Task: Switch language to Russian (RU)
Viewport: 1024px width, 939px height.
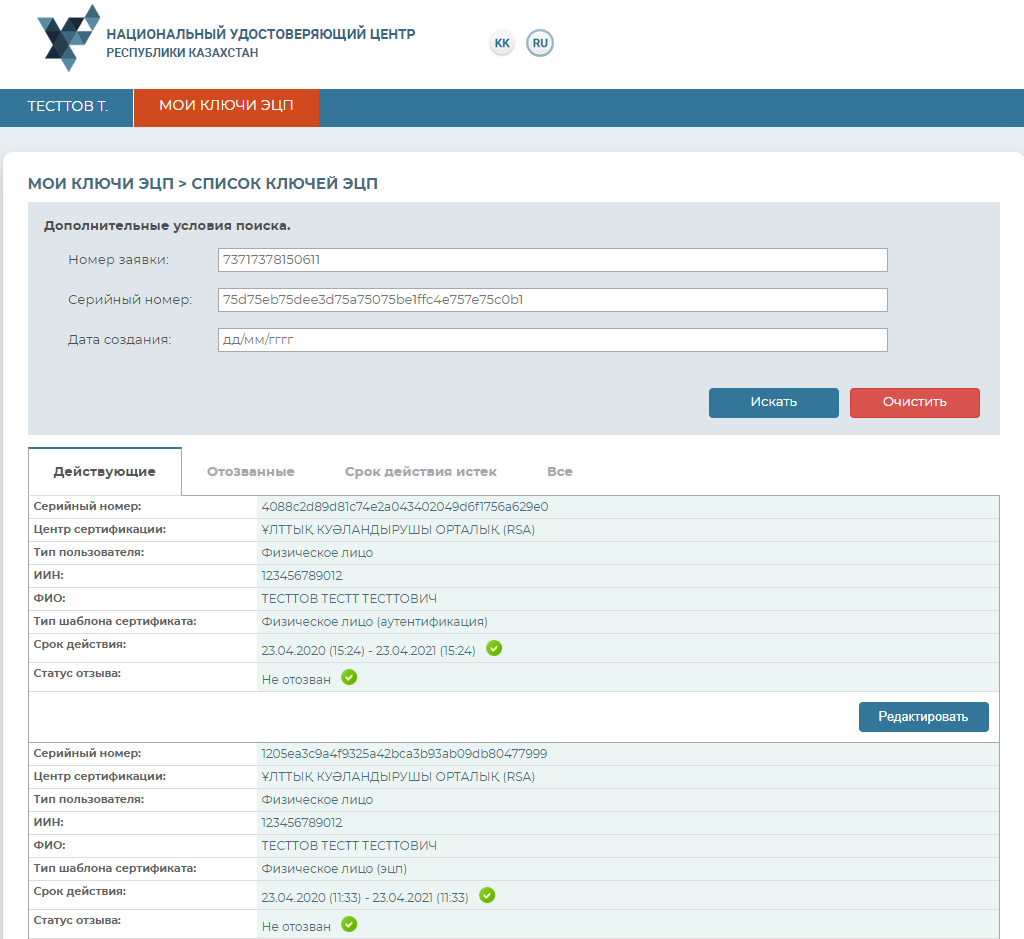Action: point(540,43)
